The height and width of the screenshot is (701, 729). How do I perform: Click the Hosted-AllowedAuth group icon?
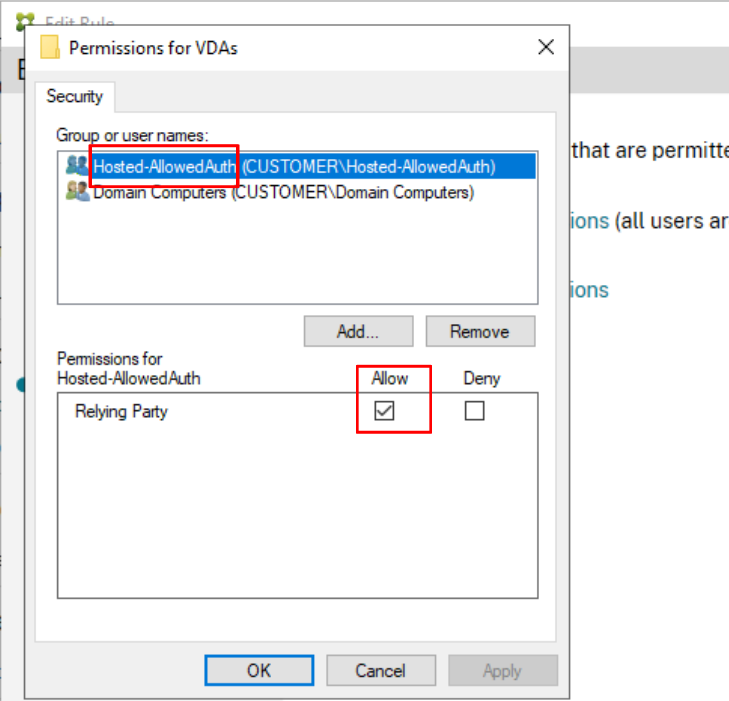(x=77, y=166)
